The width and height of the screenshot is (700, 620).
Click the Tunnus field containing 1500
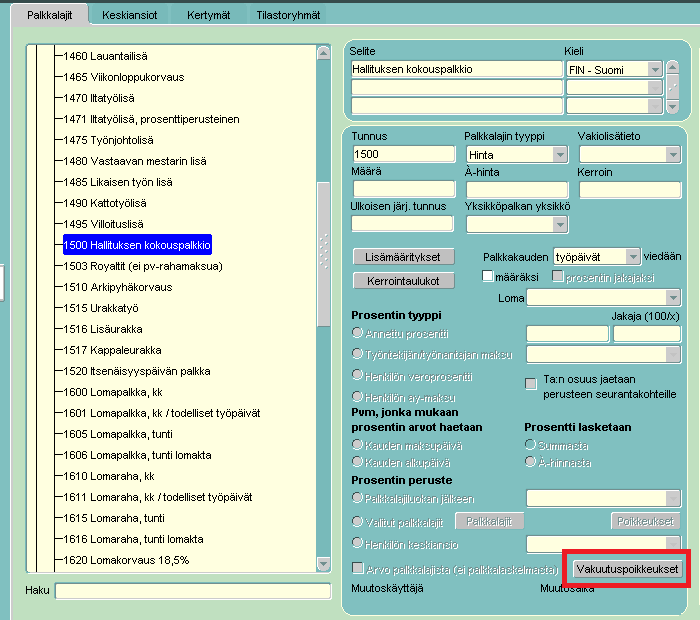coord(404,154)
